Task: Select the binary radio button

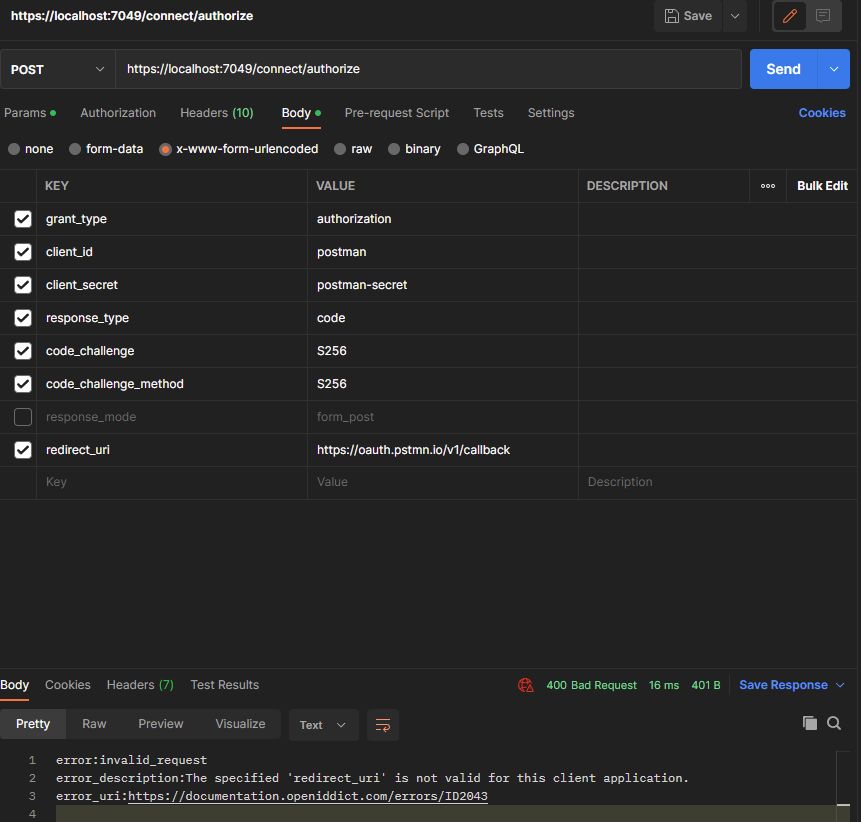Action: (x=394, y=149)
